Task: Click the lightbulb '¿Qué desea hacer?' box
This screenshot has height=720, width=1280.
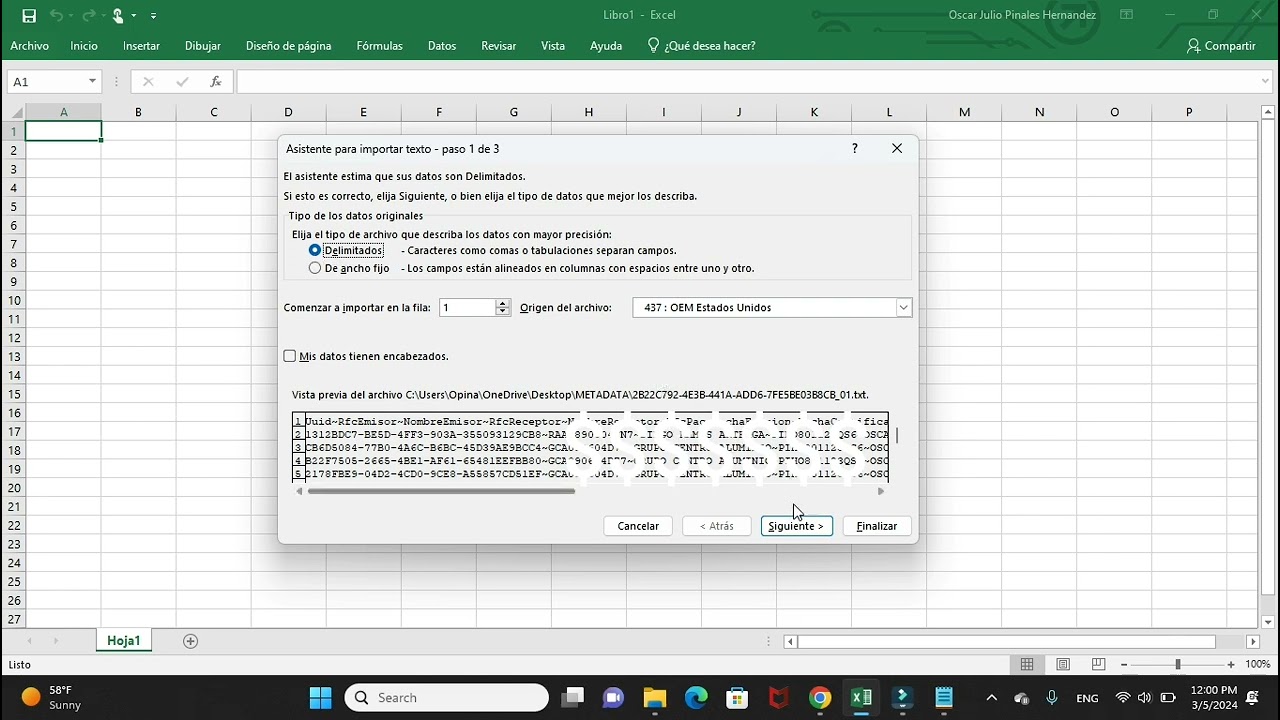Action: tap(701, 46)
